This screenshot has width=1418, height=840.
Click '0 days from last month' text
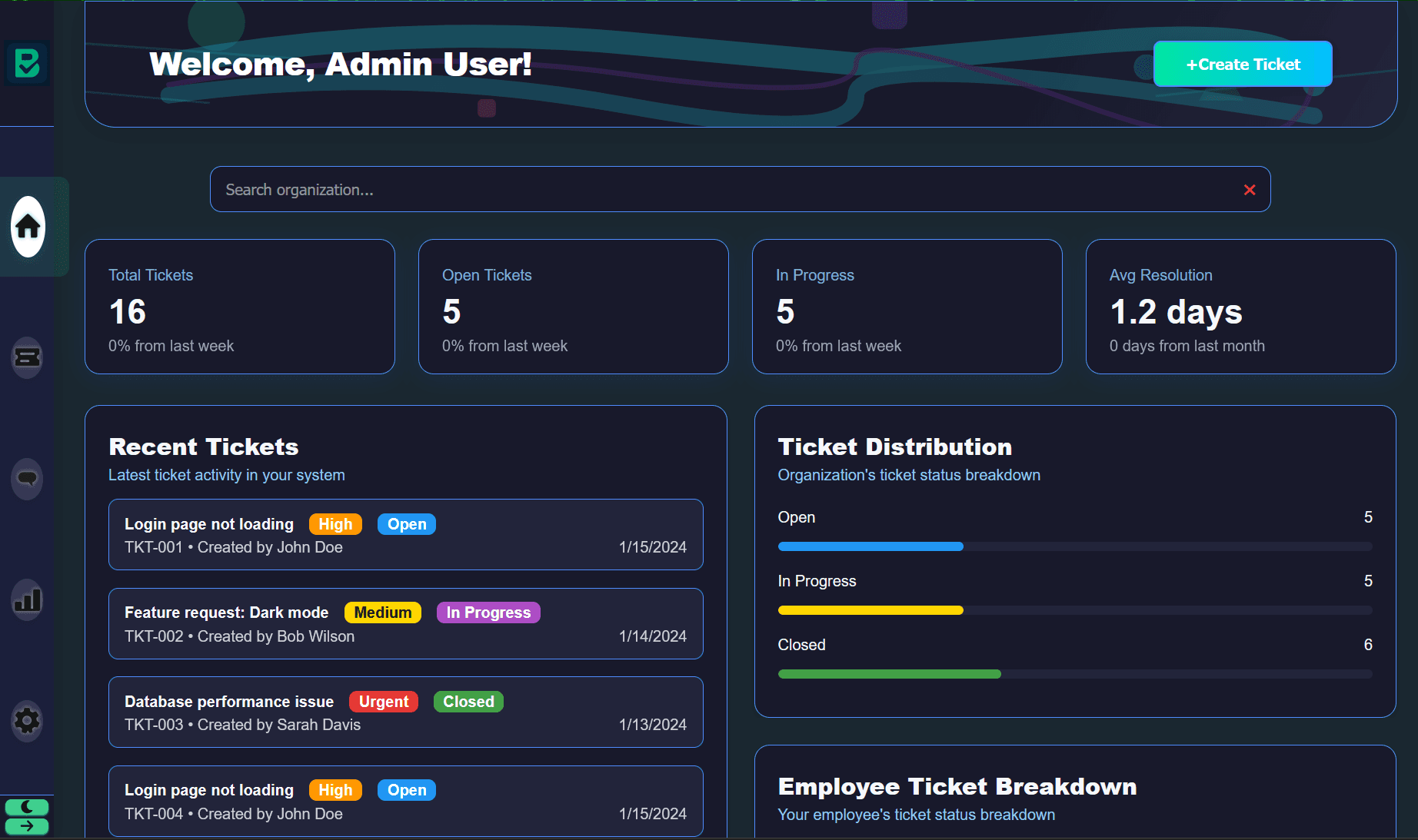(x=1187, y=346)
